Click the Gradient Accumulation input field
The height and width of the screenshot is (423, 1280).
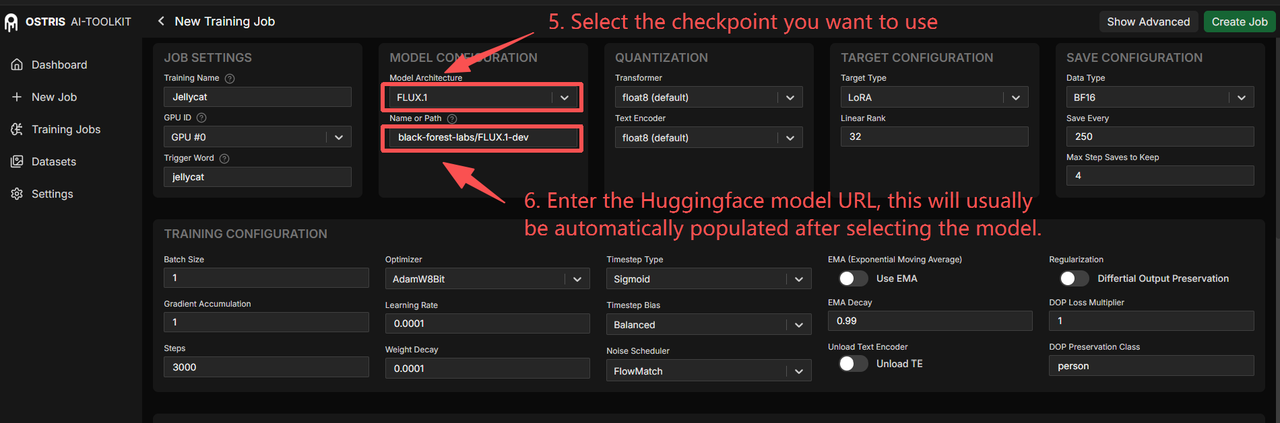click(x=264, y=323)
